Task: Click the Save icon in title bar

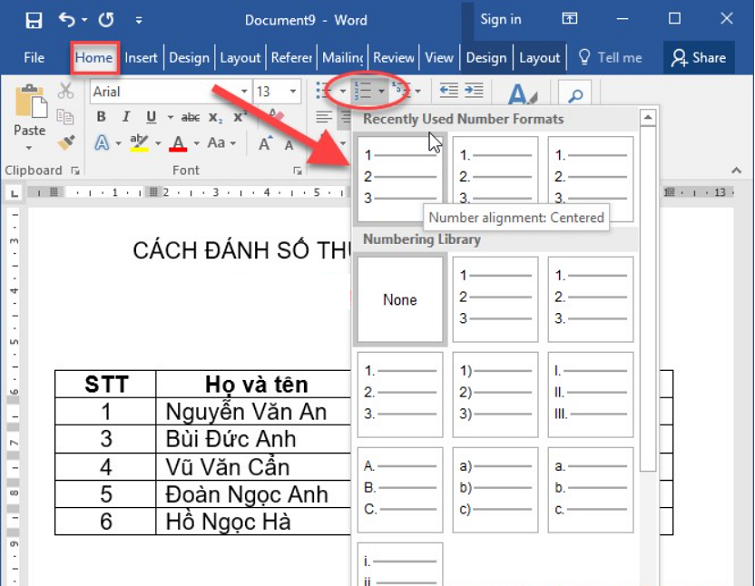Action: point(33,19)
